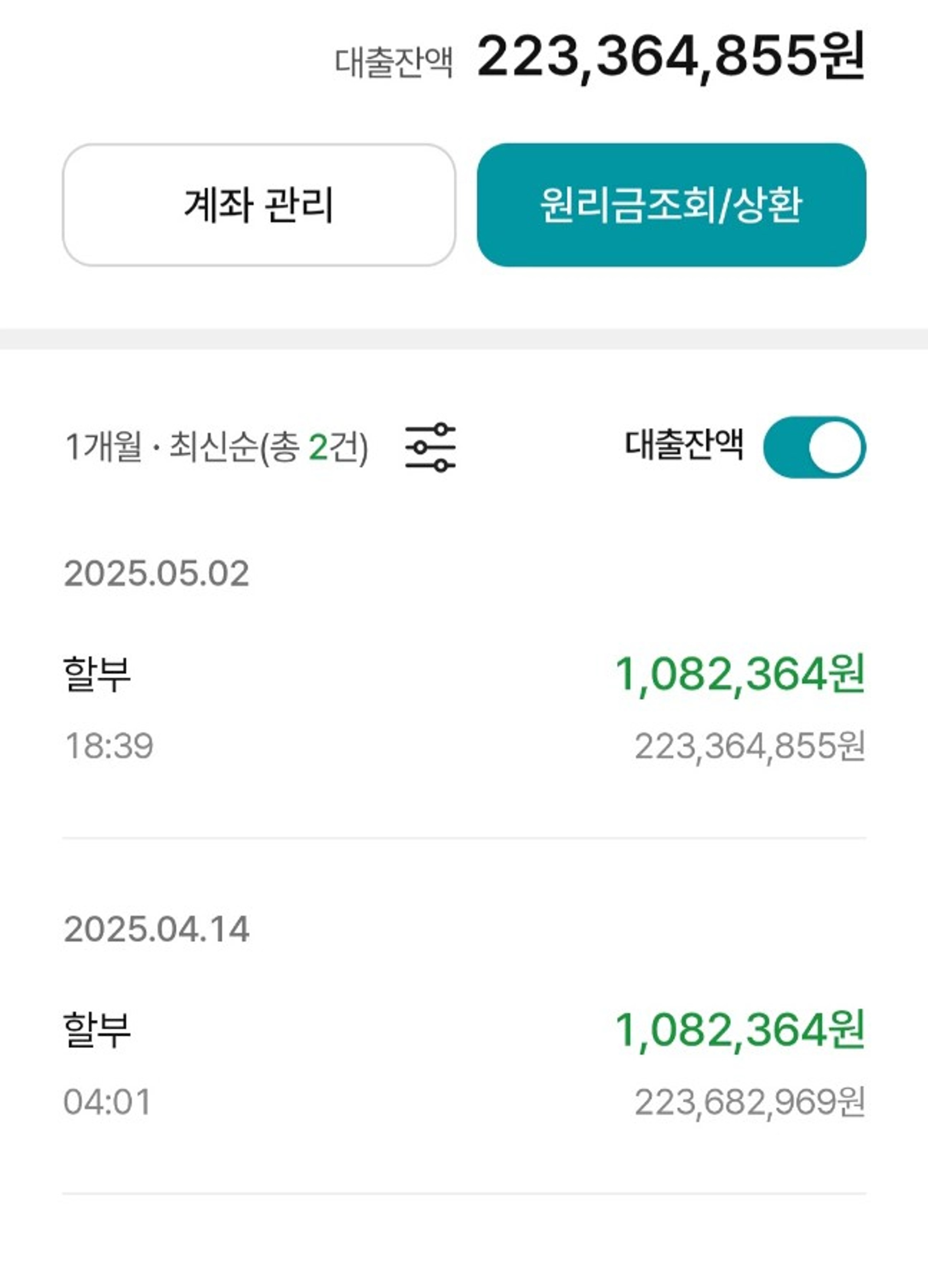Open the filter settings sliders icon

[430, 447]
